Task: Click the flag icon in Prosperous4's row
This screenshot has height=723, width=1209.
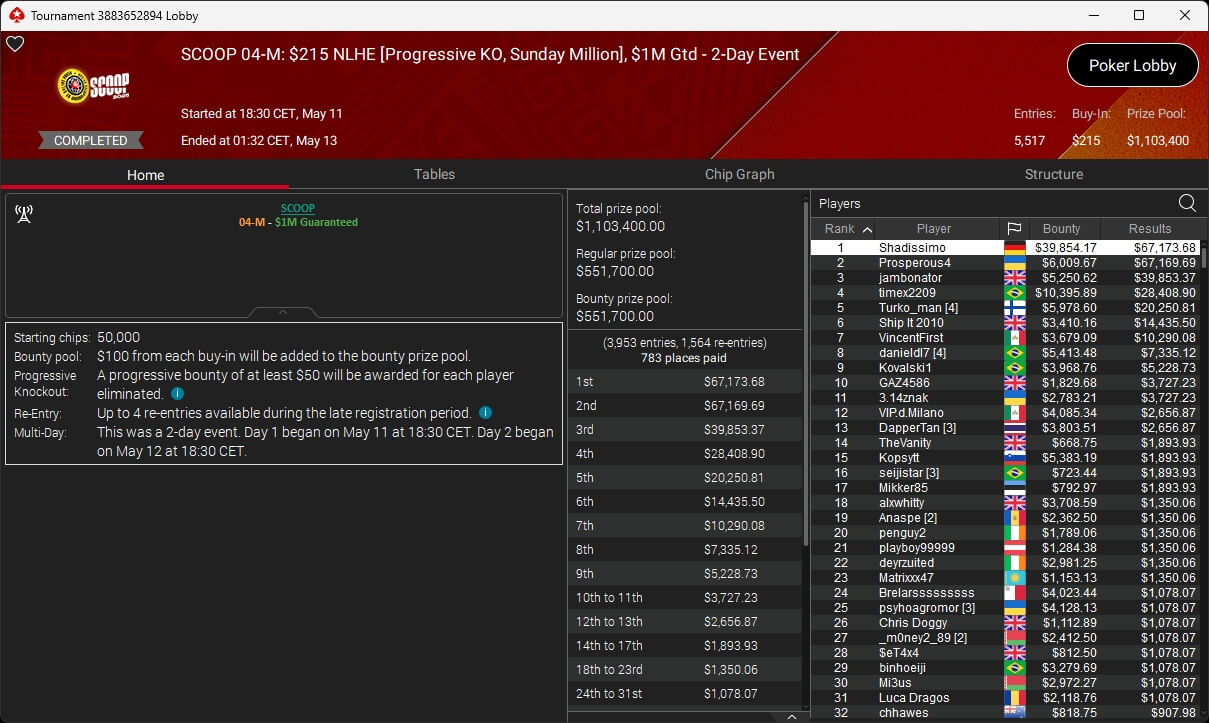Action: (1013, 263)
